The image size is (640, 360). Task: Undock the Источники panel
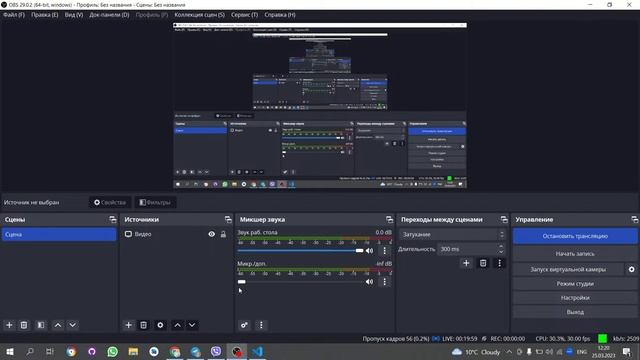click(x=228, y=220)
